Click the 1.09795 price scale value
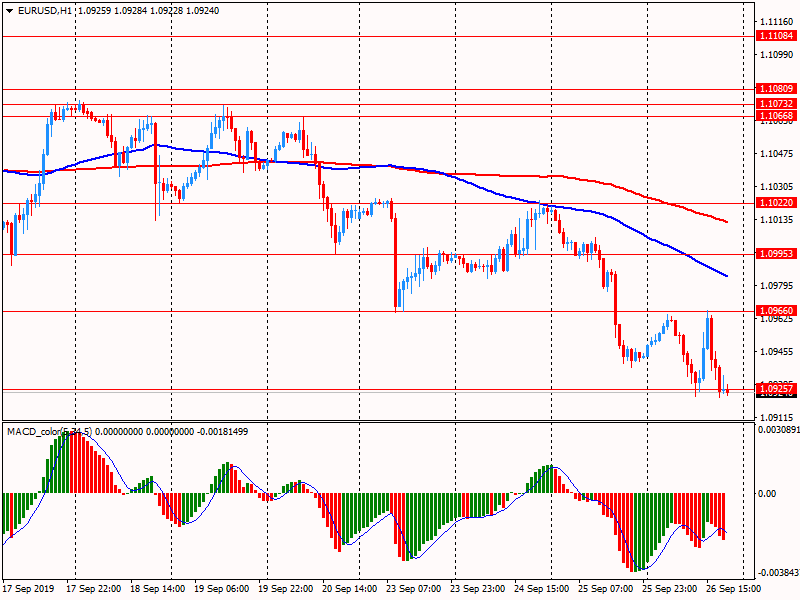The width and height of the screenshot is (800, 600). 777,286
